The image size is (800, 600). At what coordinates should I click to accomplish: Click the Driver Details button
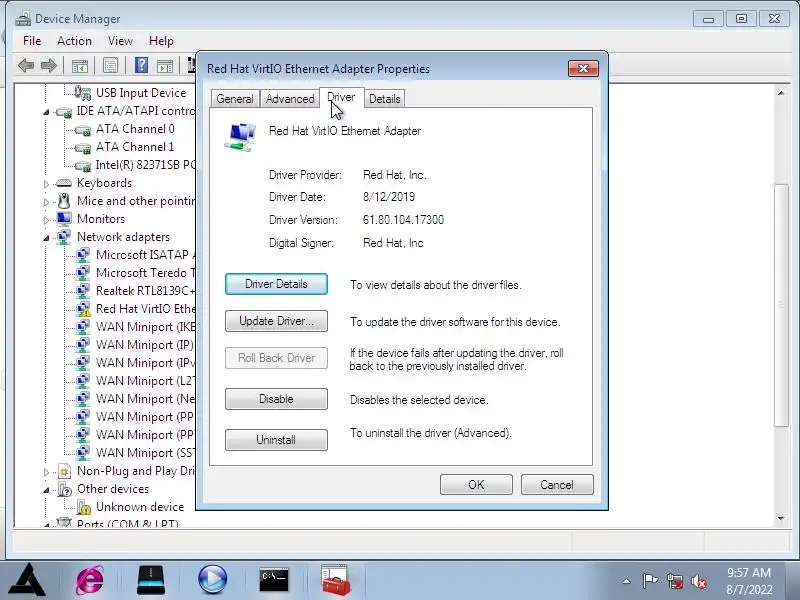tap(276, 284)
